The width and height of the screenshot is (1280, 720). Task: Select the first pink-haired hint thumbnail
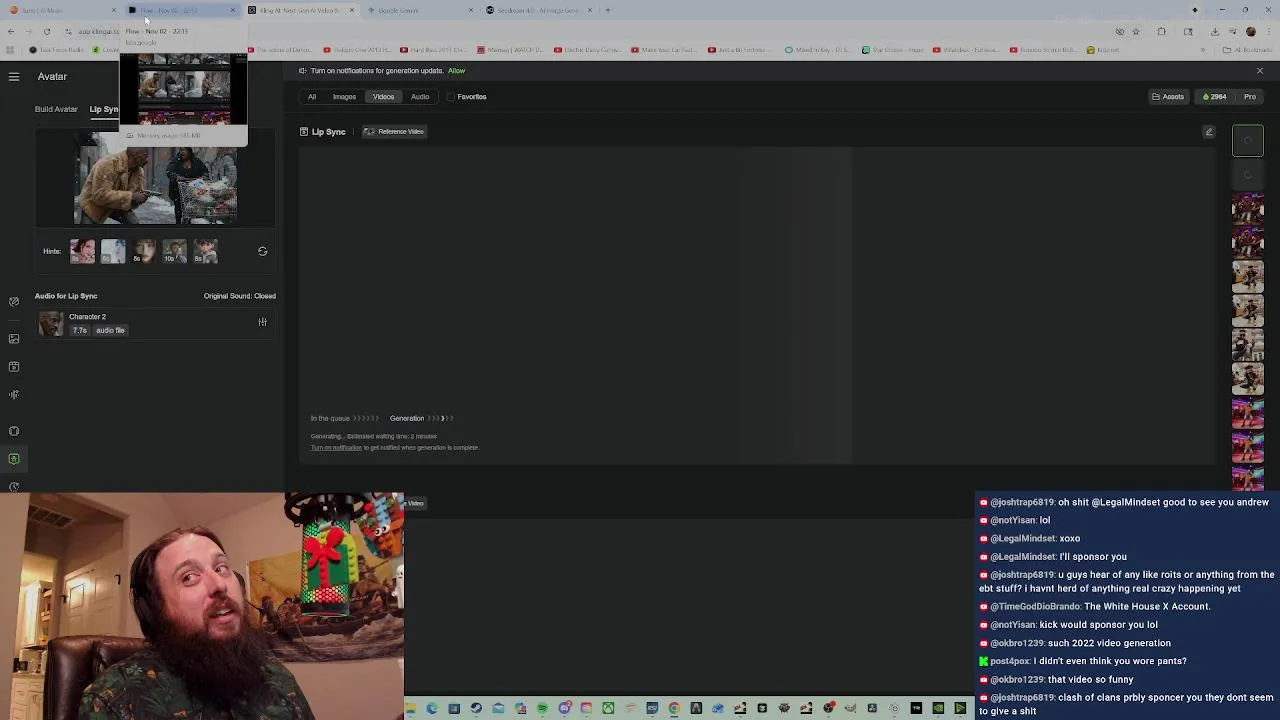pyautogui.click(x=83, y=251)
